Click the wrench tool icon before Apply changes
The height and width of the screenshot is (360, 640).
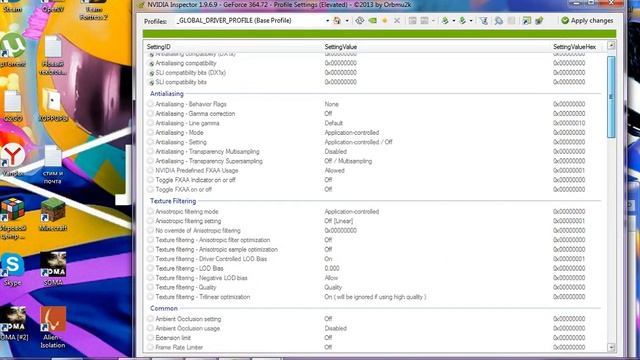[539, 20]
